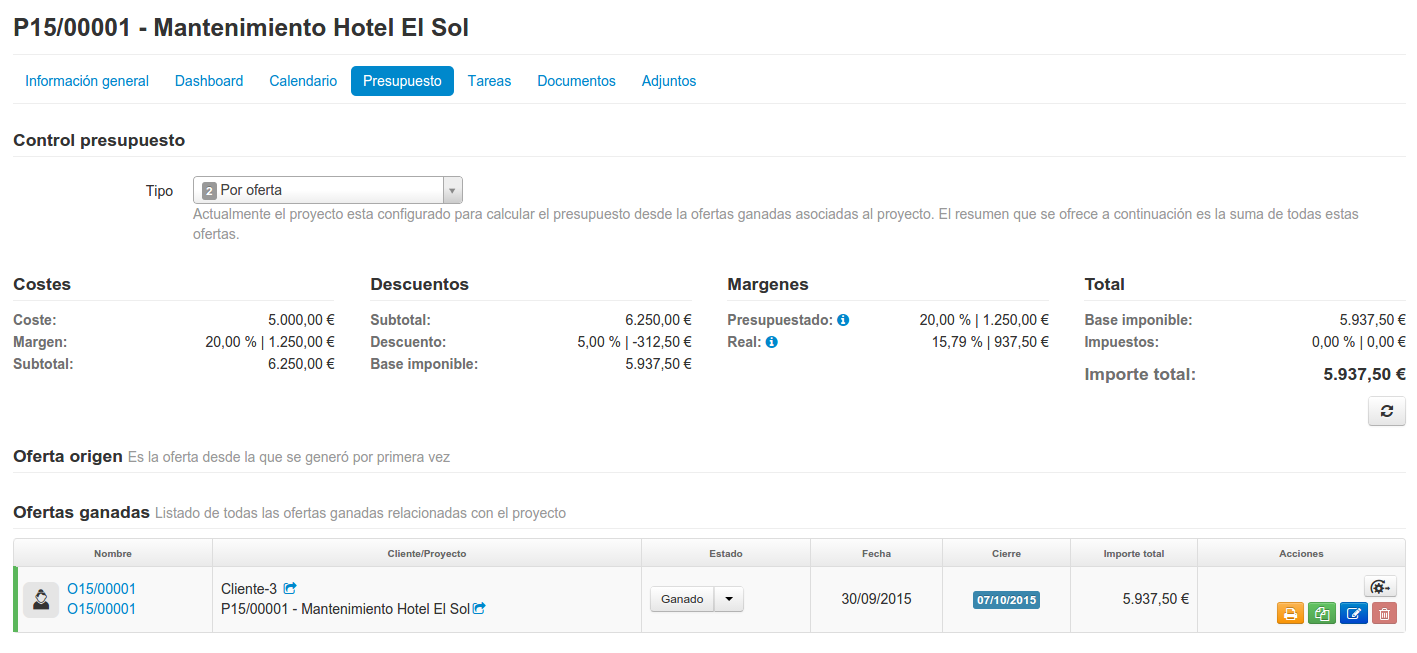1417x653 pixels.
Task: Click project name in Cliente/Proyecto cell
Action: pyautogui.click(x=345, y=609)
